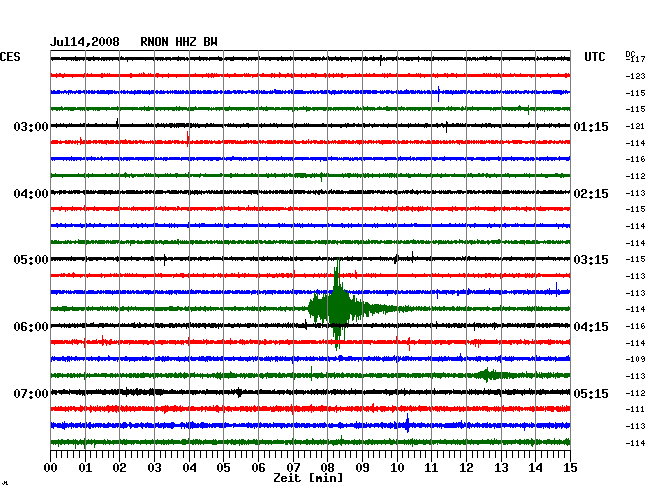
Task: Click minute label 05 on time axis
Action: (x=223, y=467)
